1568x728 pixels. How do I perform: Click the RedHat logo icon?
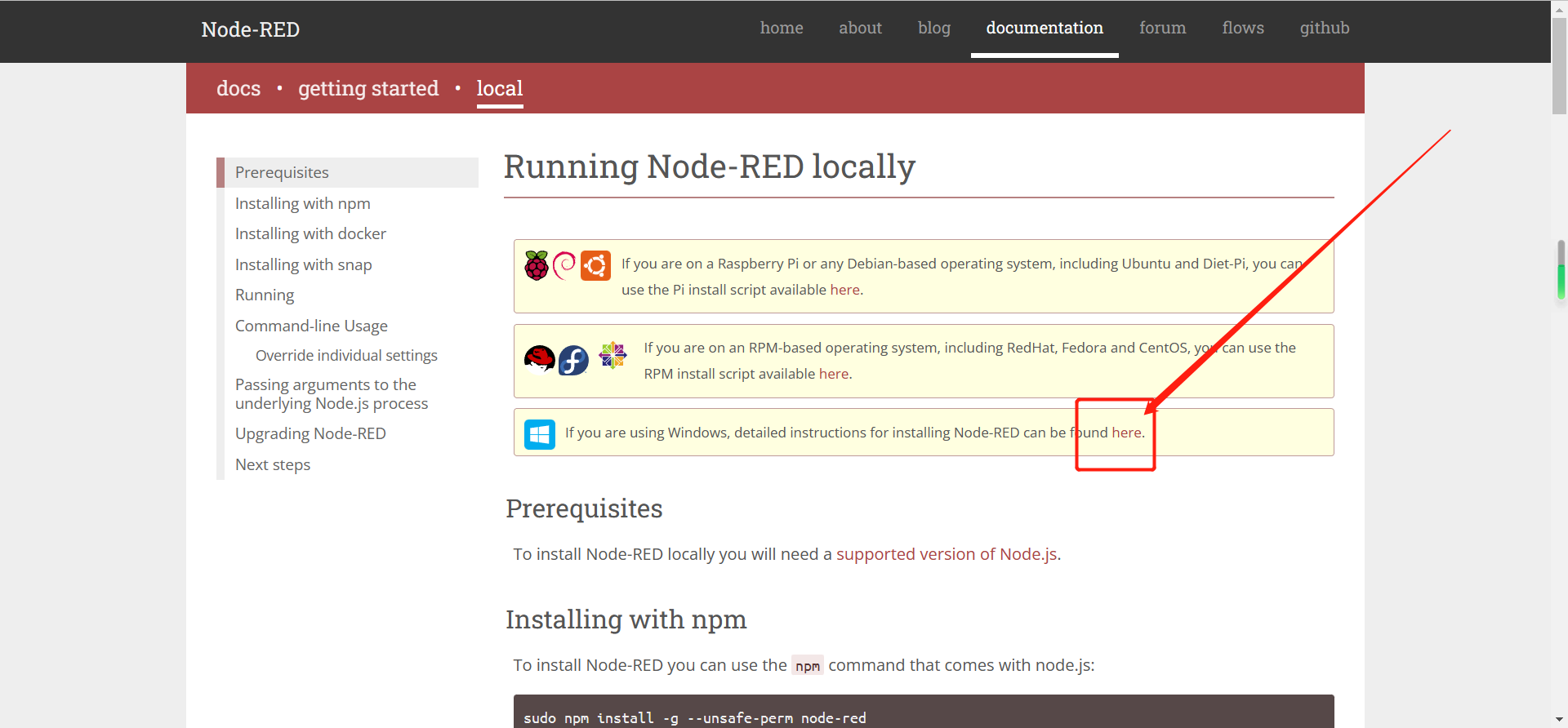click(x=539, y=359)
